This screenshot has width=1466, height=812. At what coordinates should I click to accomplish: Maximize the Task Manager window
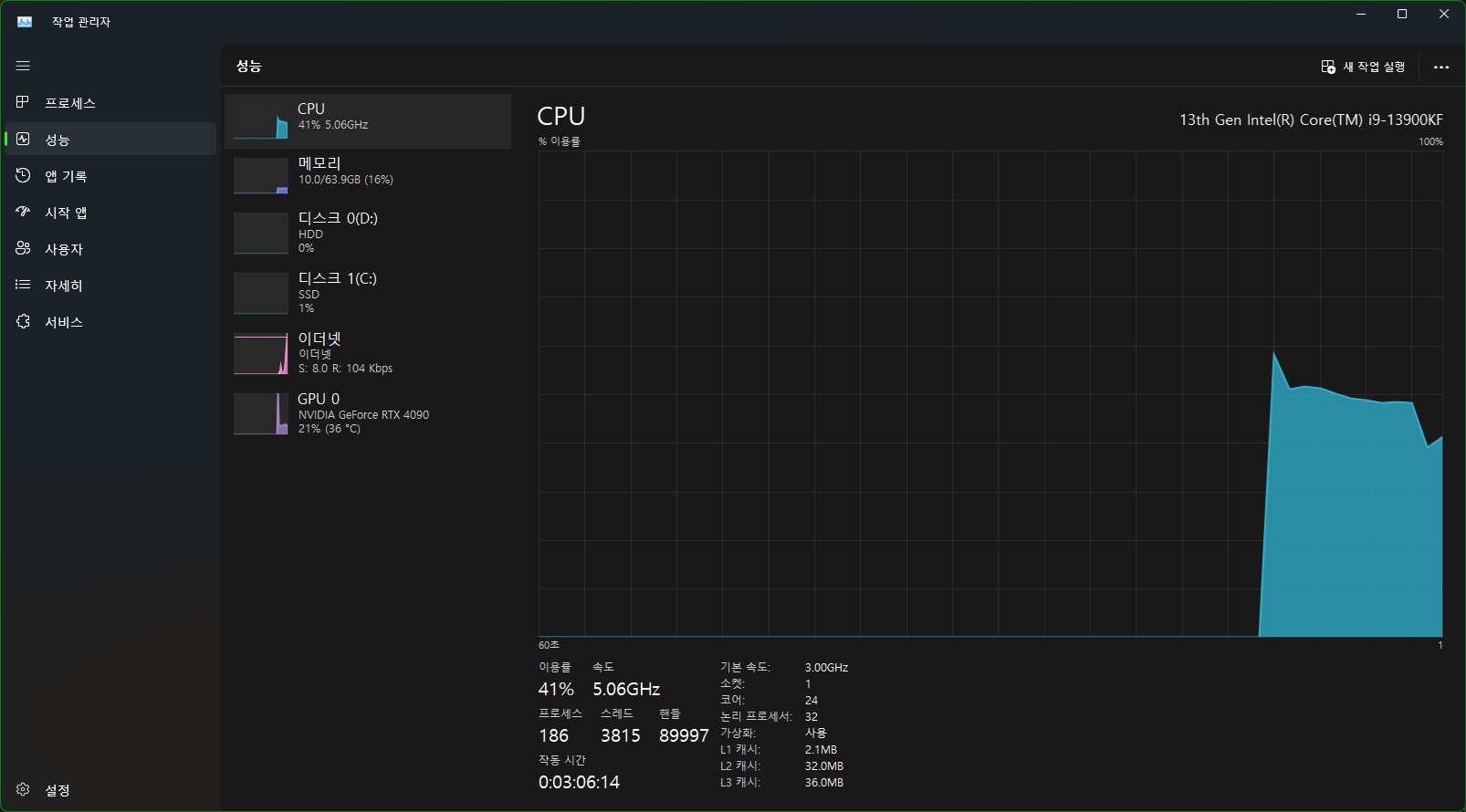(x=1402, y=14)
